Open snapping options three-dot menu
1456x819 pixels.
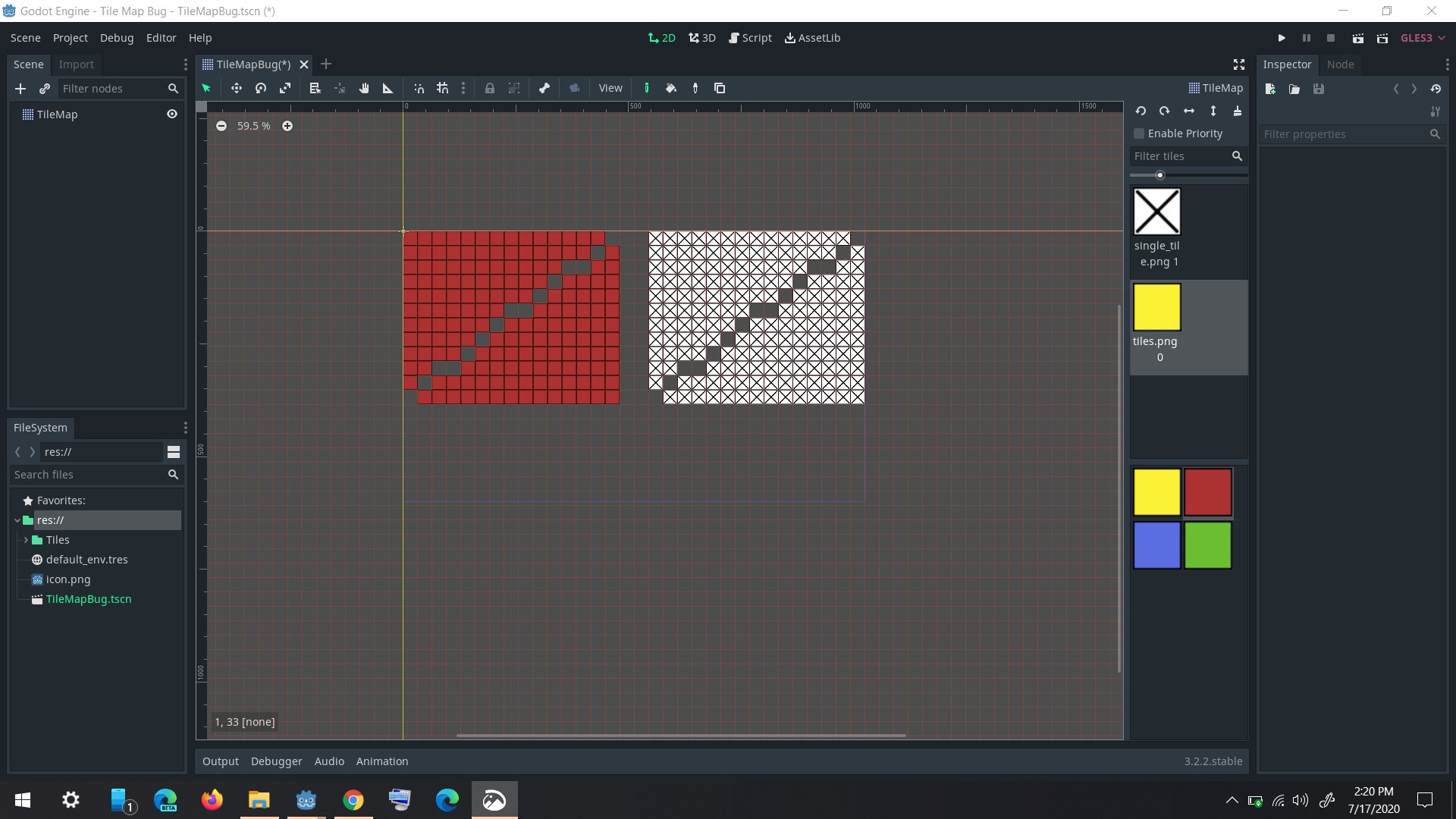click(x=463, y=88)
